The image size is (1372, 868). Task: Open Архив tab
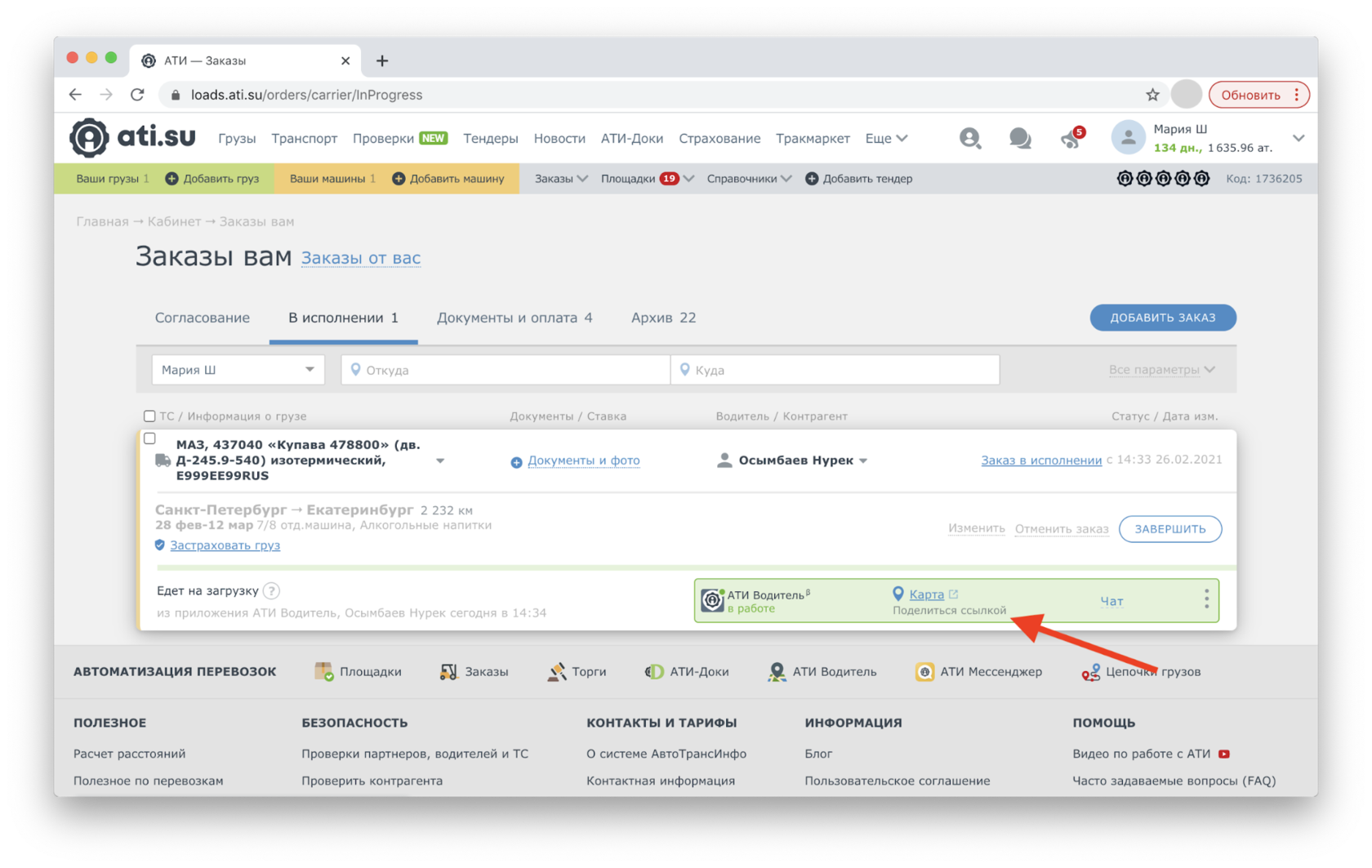663,318
